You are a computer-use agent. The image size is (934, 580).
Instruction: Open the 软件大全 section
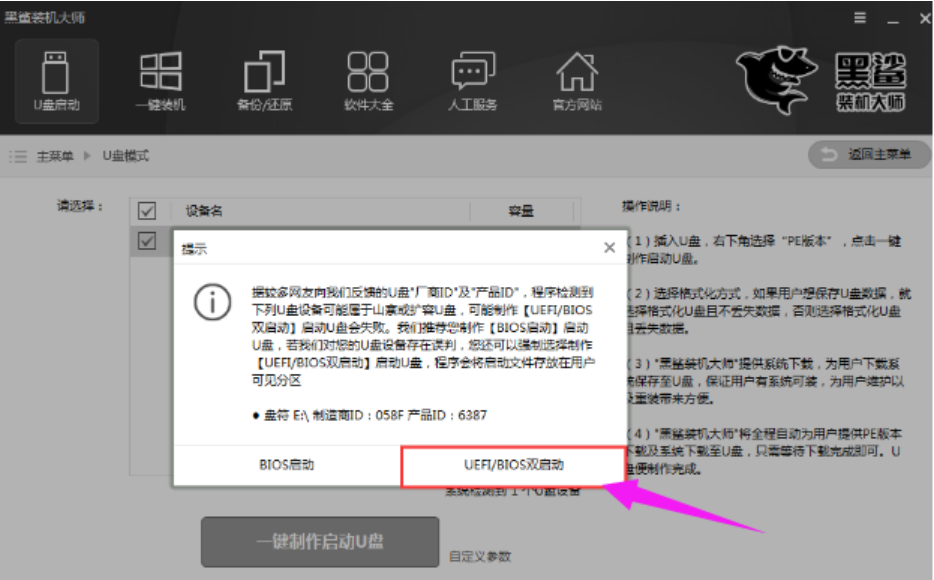(368, 81)
